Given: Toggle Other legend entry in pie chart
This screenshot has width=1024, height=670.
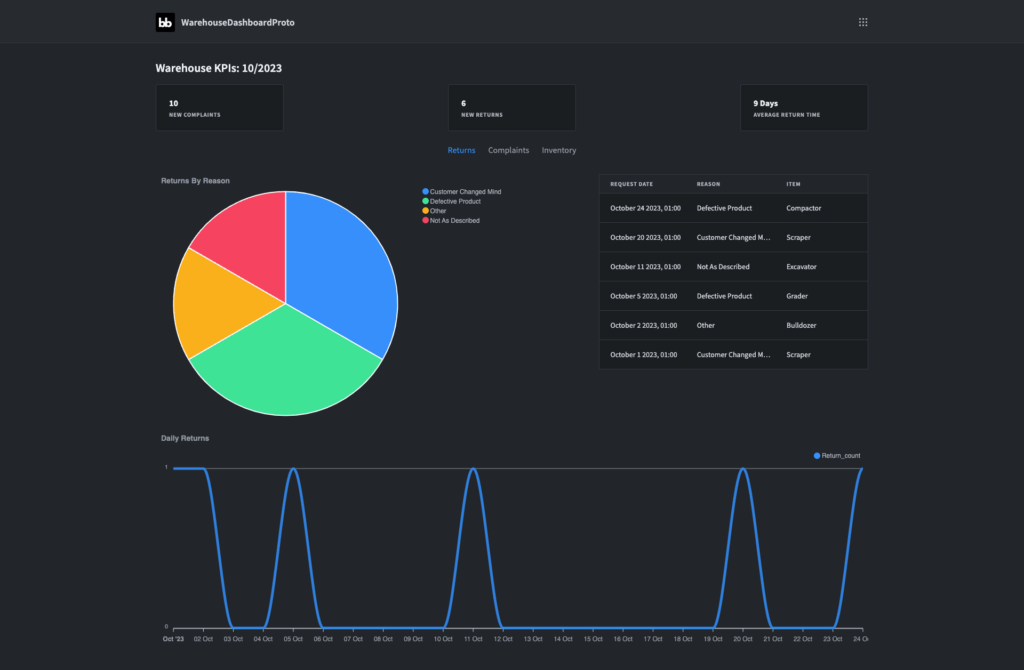Looking at the screenshot, I should 434,211.
